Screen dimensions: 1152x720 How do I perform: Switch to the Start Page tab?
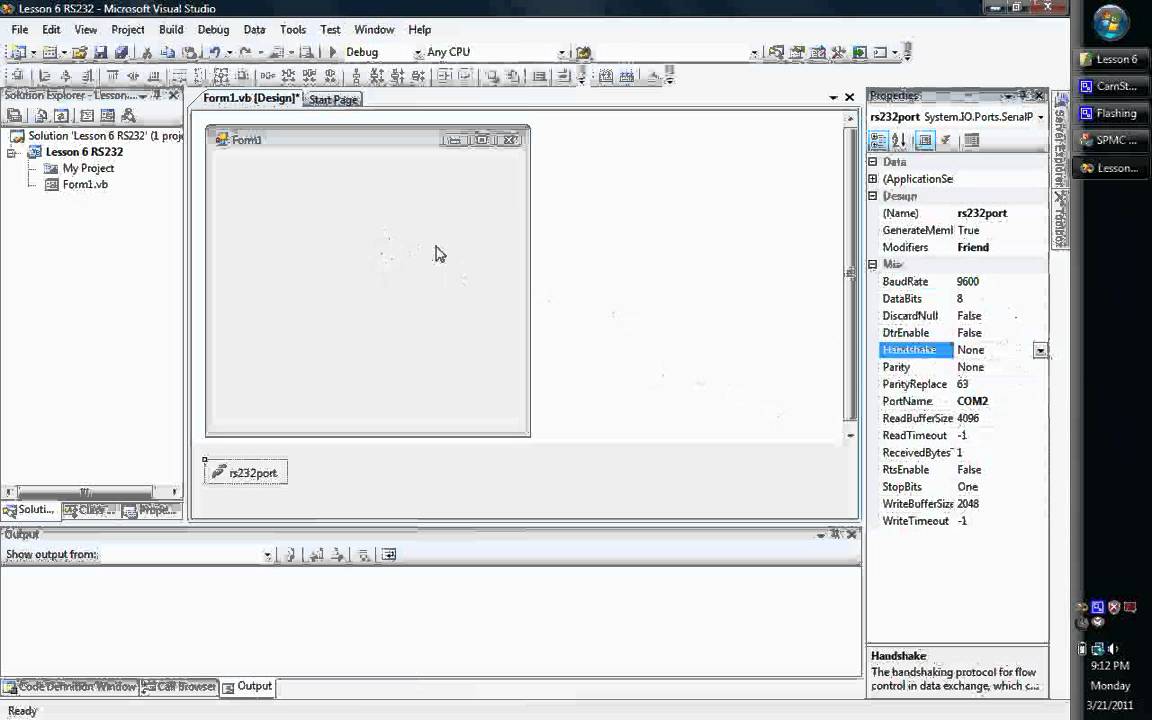pos(333,99)
